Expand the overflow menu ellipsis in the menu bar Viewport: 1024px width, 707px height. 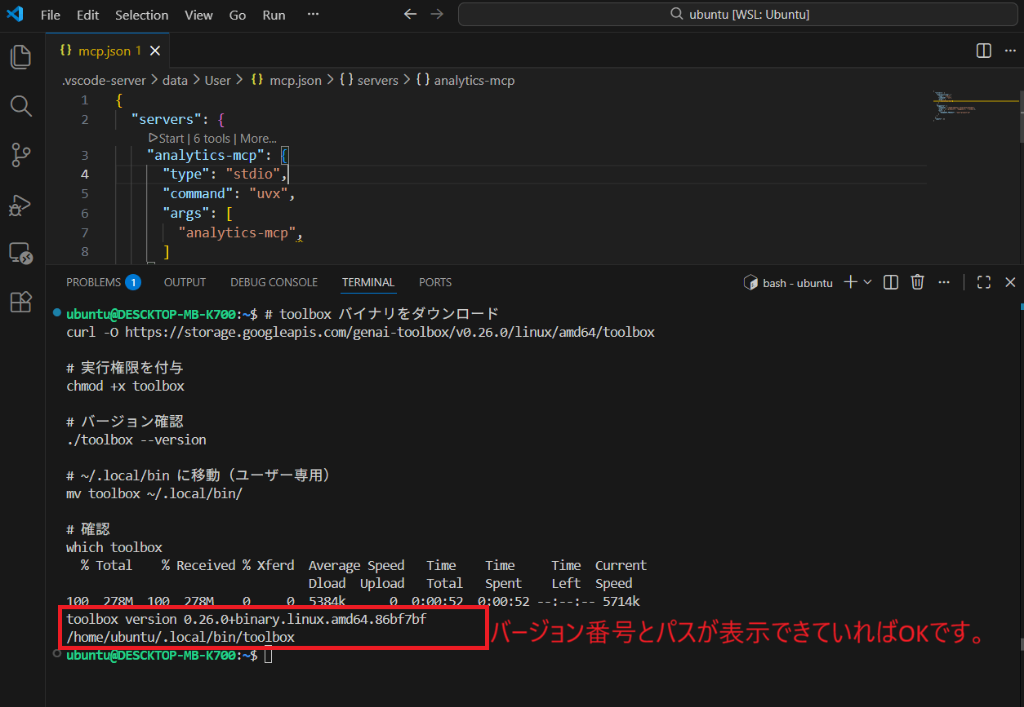pos(313,14)
